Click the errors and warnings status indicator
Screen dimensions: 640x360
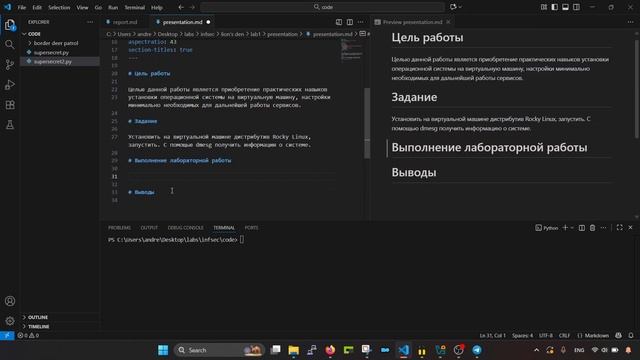coord(28,336)
